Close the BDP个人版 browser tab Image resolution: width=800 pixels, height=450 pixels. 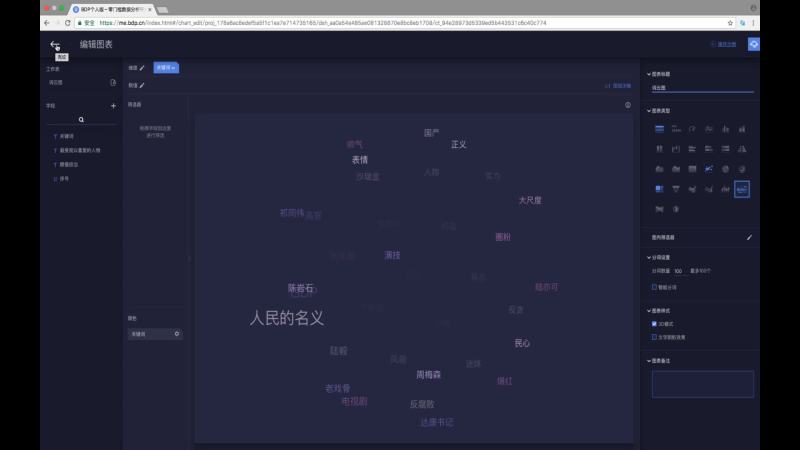coord(149,10)
